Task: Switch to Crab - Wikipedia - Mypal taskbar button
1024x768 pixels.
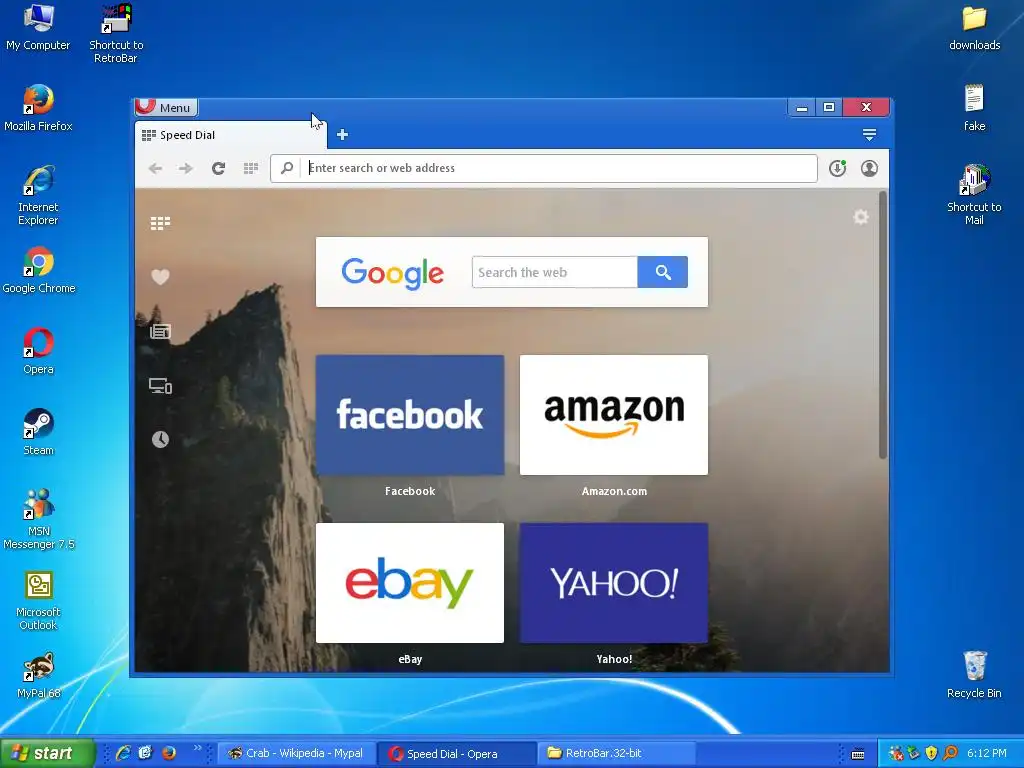Action: (x=295, y=754)
